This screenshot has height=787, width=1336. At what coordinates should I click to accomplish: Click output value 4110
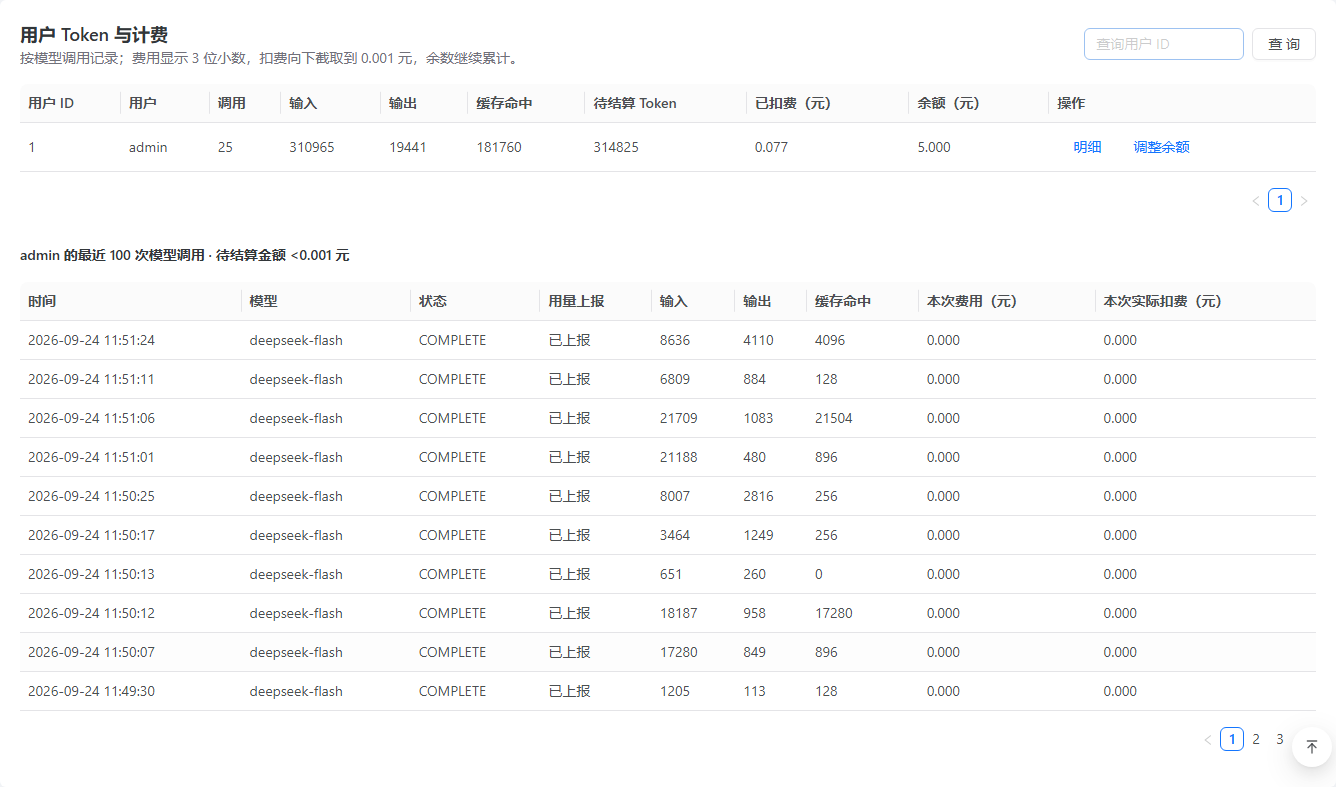[759, 340]
